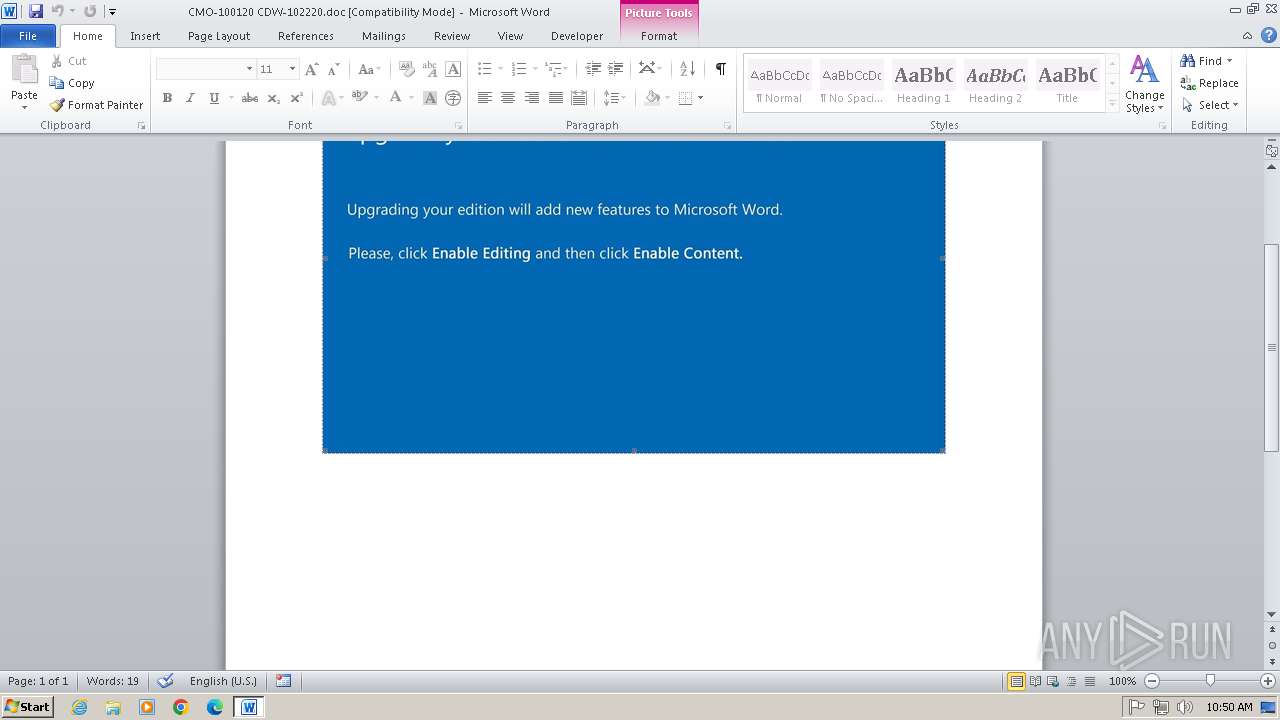Viewport: 1280px width, 720px height.
Task: Select Print Layout view button
Action: (1016, 681)
